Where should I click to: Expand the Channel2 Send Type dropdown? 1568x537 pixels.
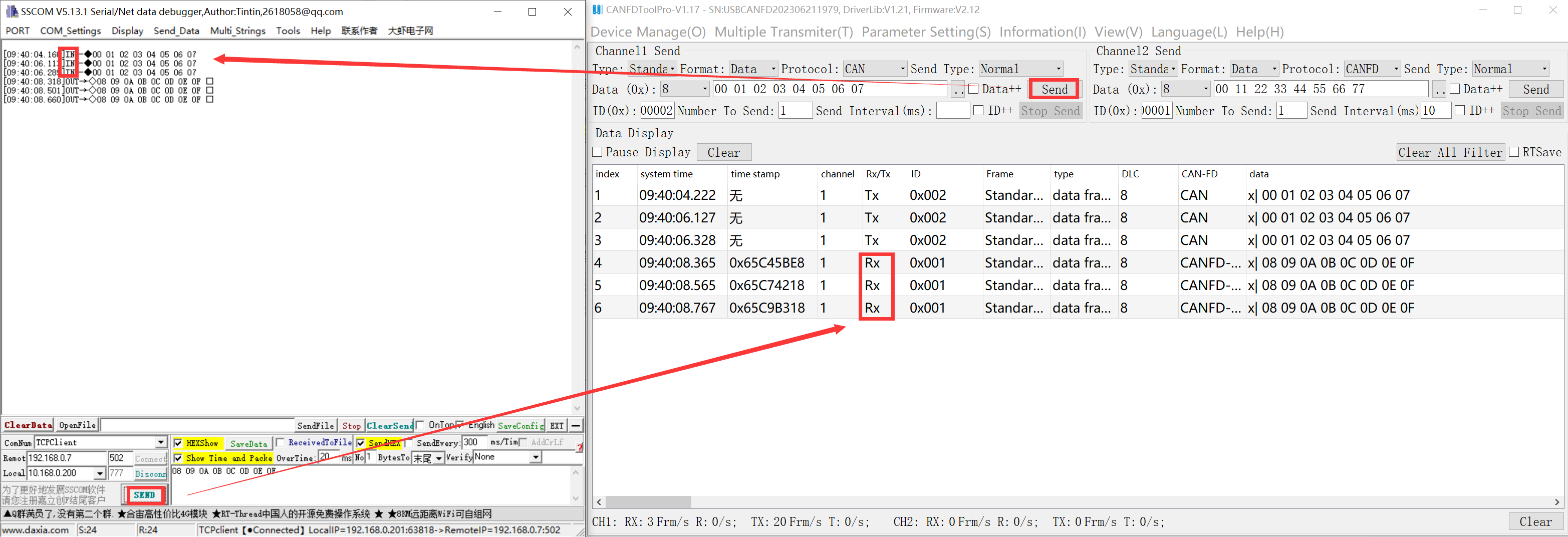click(1543, 69)
